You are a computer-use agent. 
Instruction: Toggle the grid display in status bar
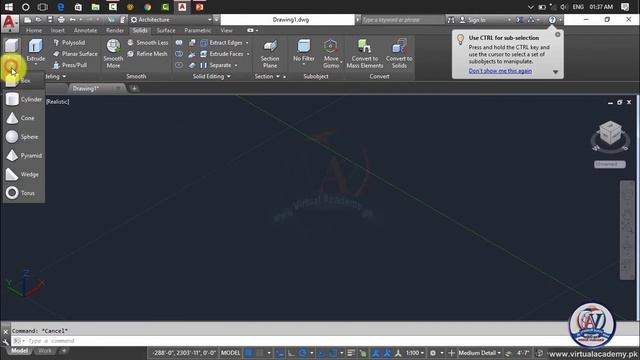(249, 353)
